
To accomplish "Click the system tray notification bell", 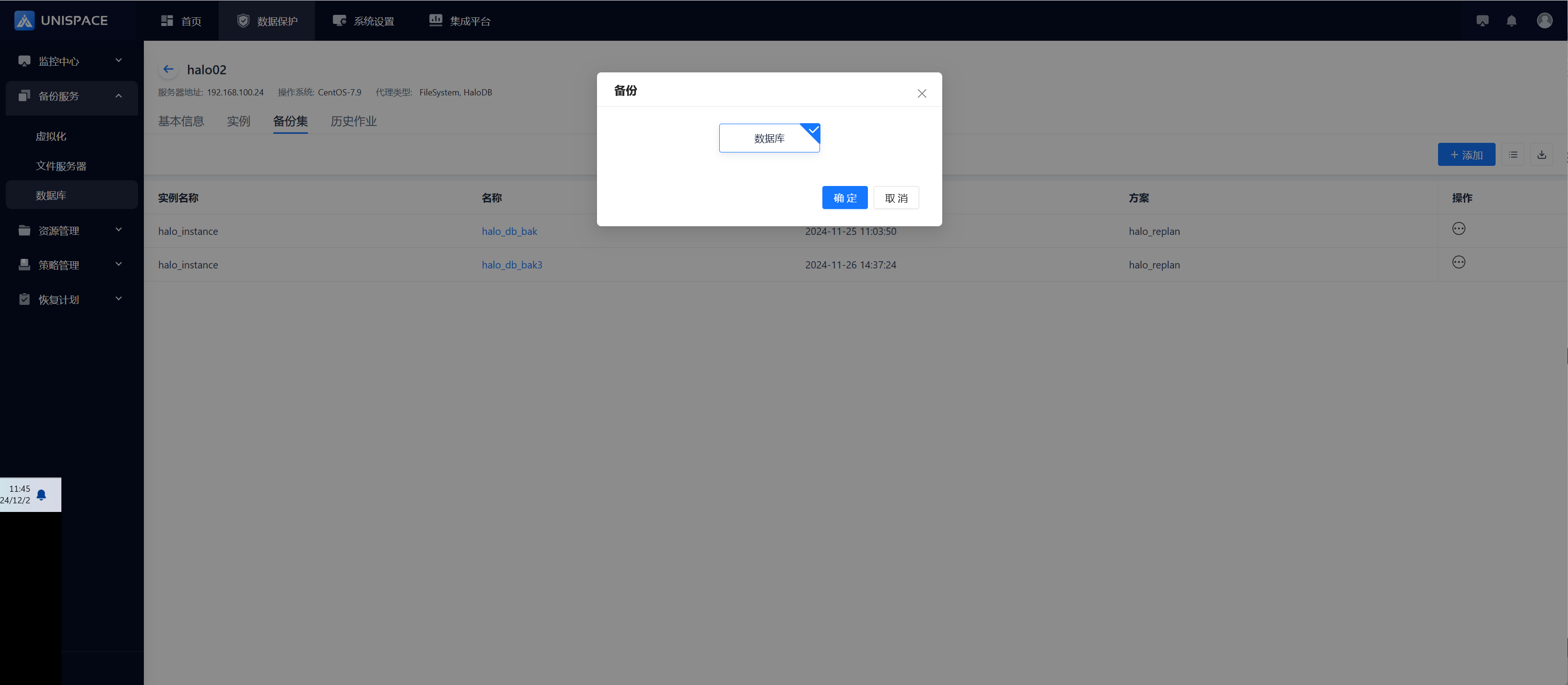I will point(41,495).
